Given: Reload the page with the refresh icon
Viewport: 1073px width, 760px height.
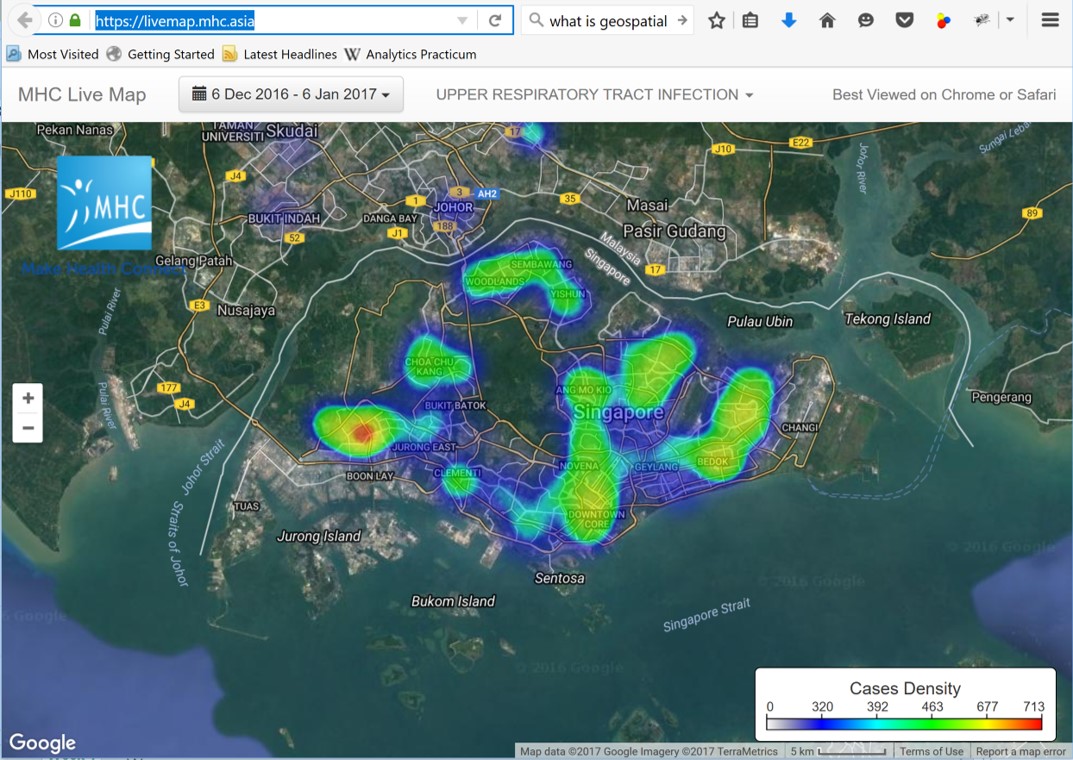Looking at the screenshot, I should pos(494,20).
